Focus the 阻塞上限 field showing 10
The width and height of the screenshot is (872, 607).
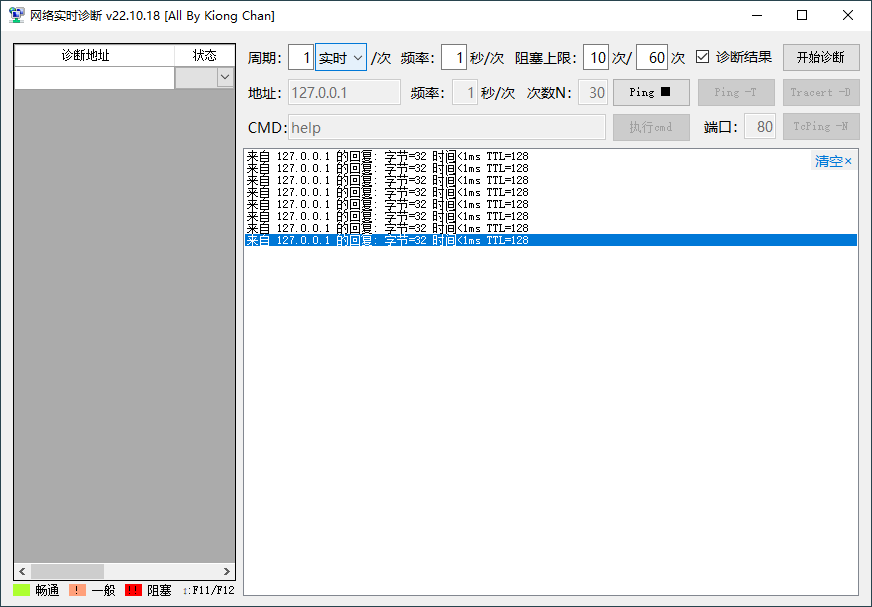596,58
